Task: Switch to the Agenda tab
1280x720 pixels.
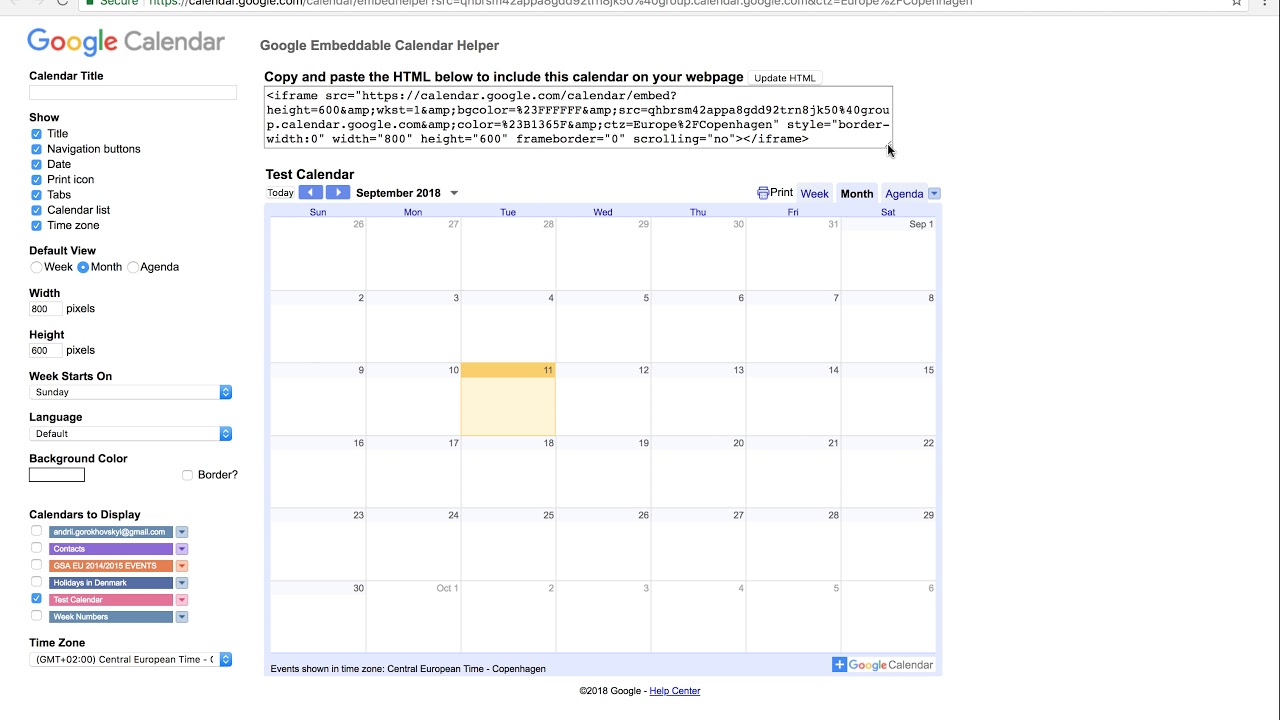Action: pos(904,194)
